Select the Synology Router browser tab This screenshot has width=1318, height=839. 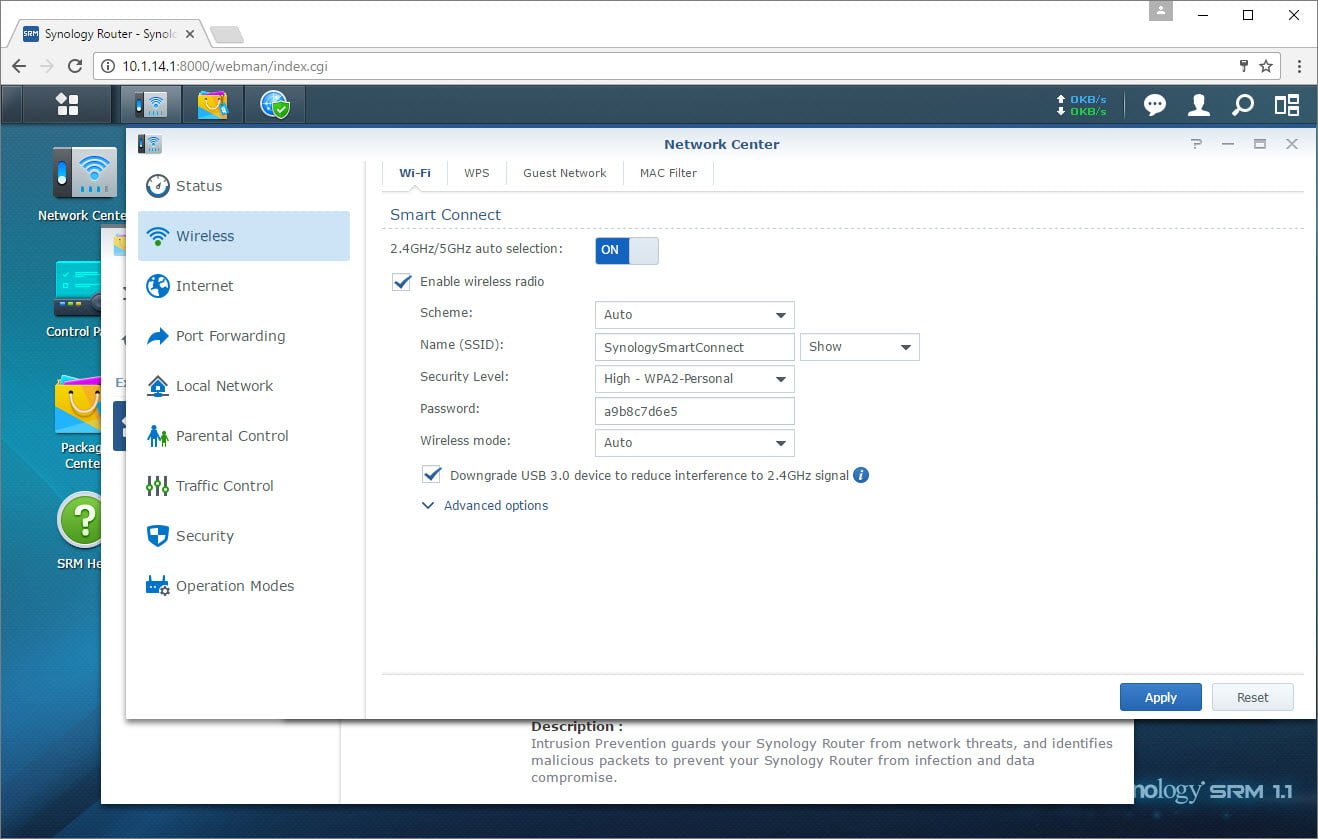tap(108, 34)
